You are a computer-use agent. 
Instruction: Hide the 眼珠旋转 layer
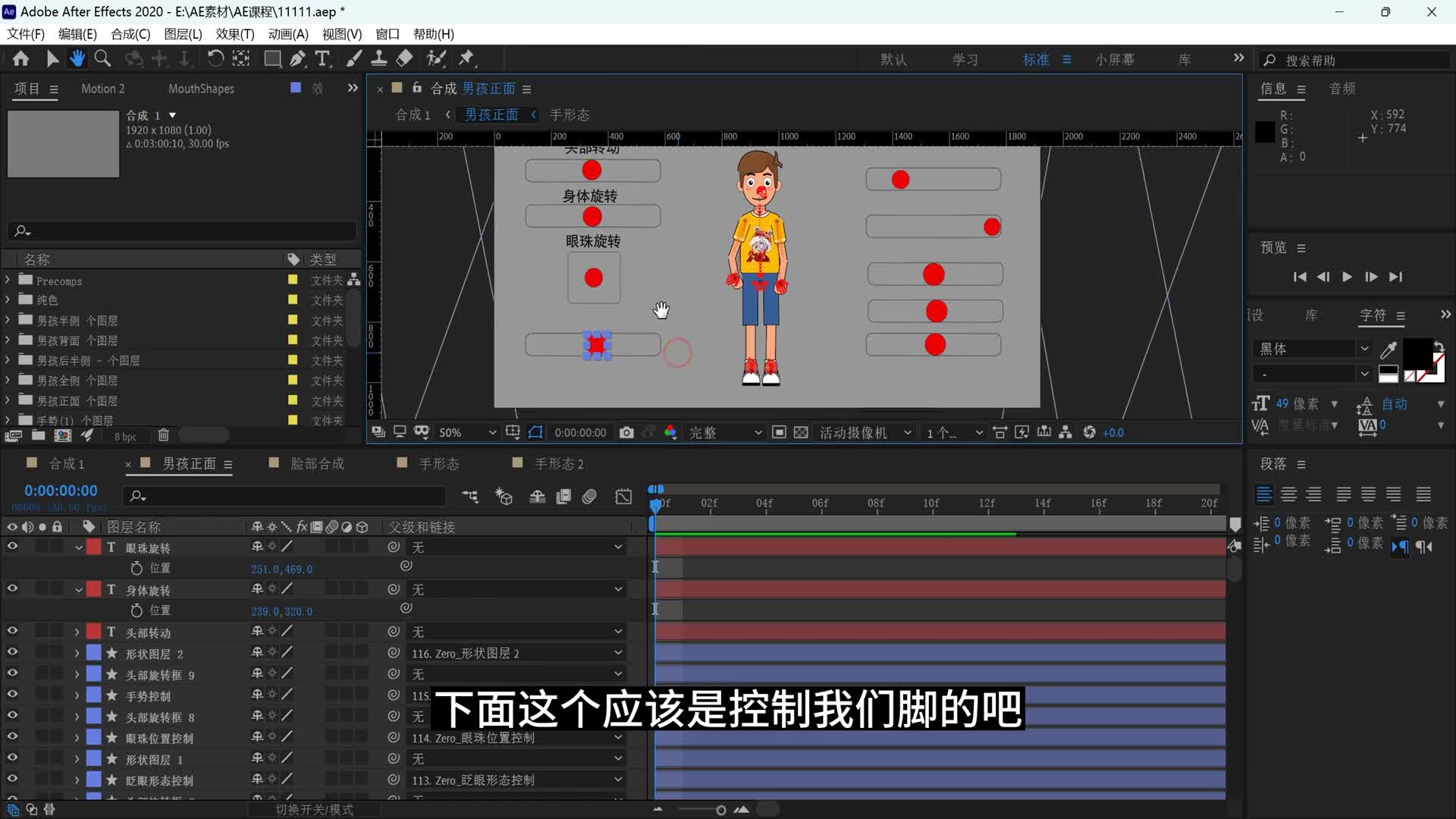[x=12, y=546]
